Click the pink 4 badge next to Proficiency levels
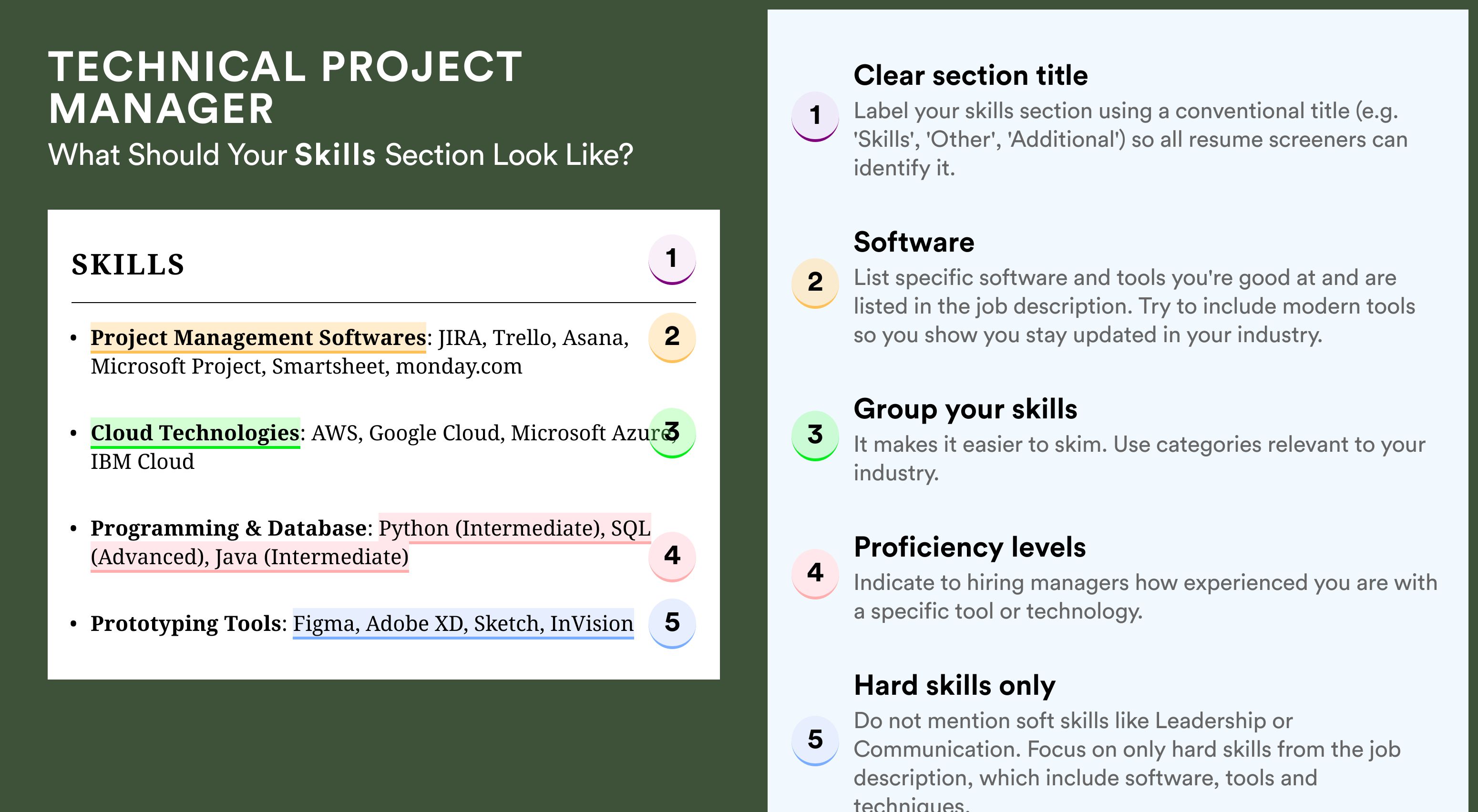The image size is (1478, 812). [815, 574]
